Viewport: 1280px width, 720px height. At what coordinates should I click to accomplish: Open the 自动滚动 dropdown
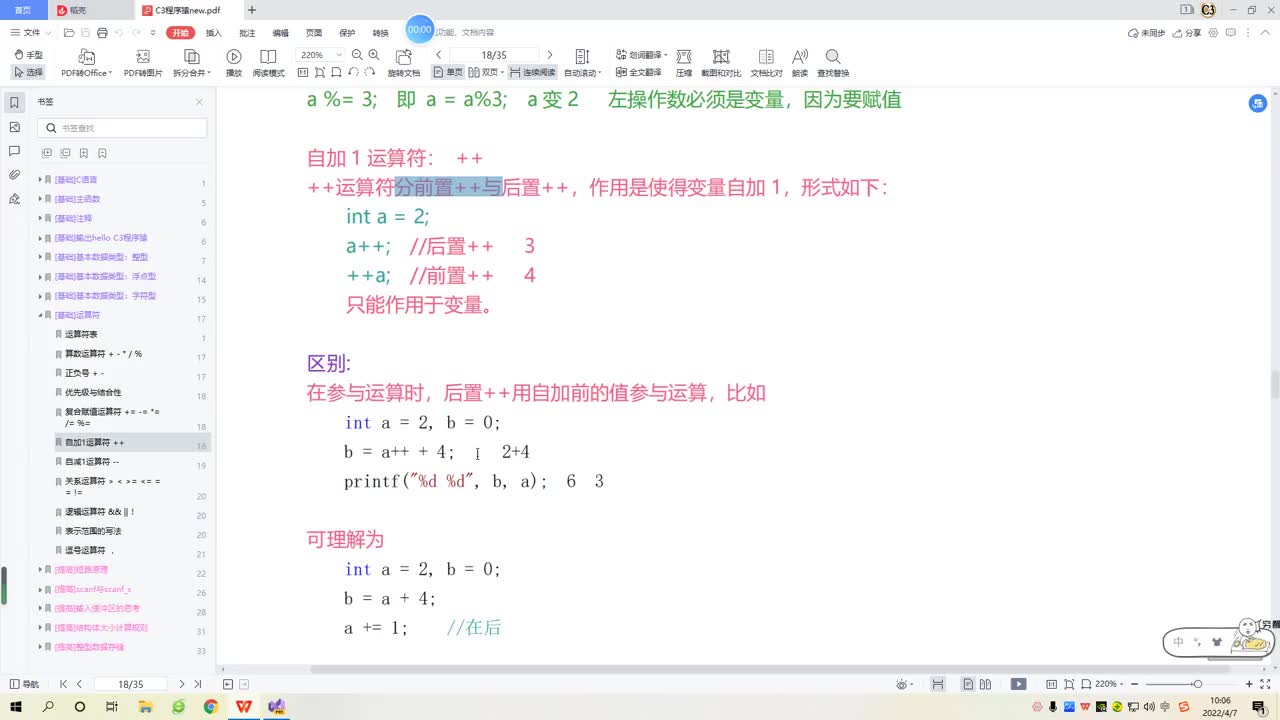(x=583, y=63)
